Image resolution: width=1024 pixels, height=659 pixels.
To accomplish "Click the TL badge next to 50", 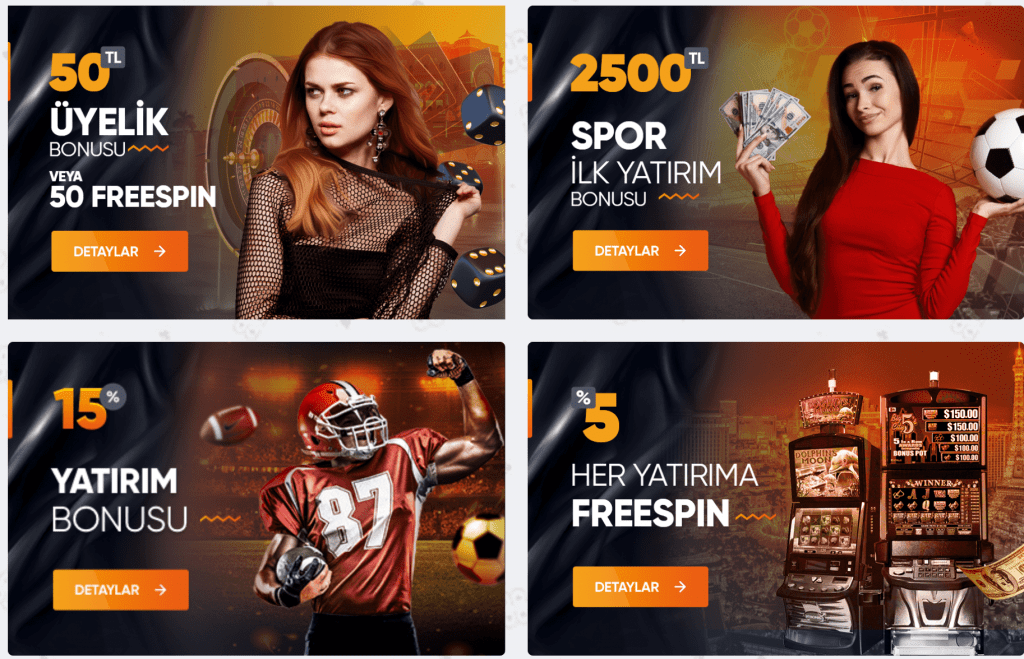I will (x=113, y=57).
